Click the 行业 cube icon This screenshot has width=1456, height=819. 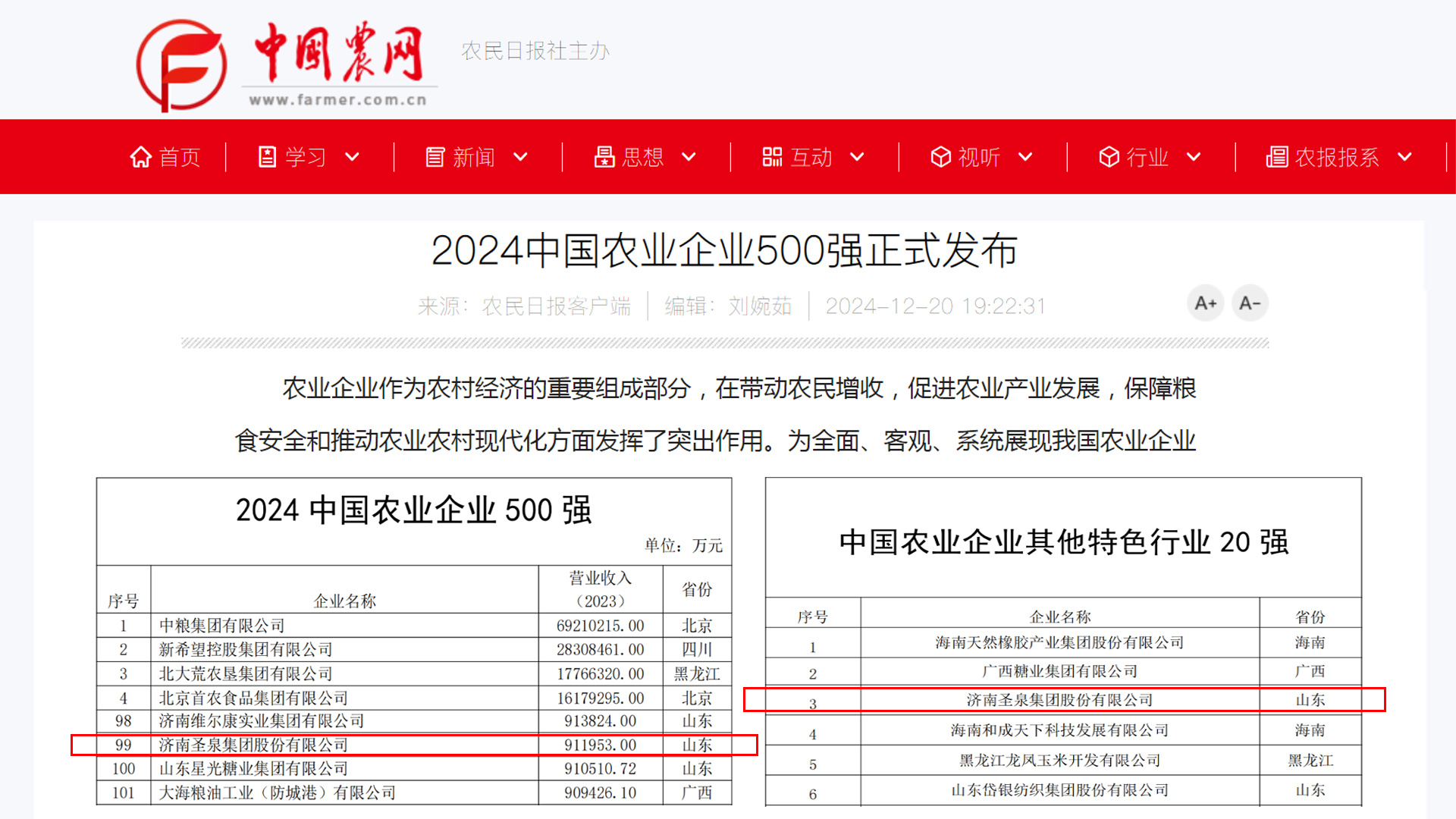click(x=1109, y=157)
